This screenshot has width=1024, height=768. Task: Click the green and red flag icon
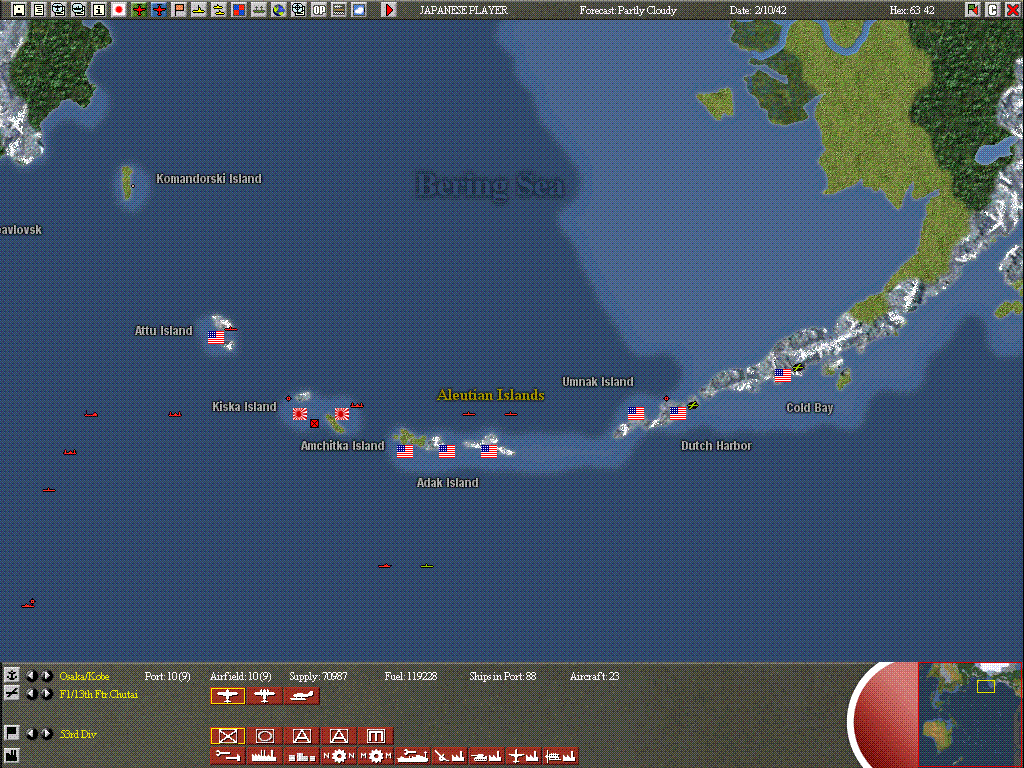[x=972, y=10]
